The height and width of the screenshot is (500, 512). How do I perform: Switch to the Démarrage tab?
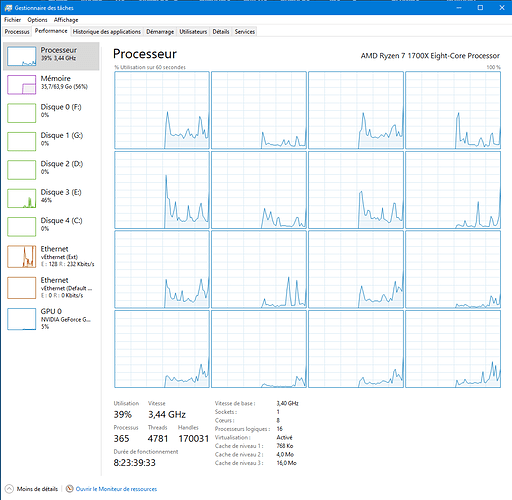click(x=160, y=32)
